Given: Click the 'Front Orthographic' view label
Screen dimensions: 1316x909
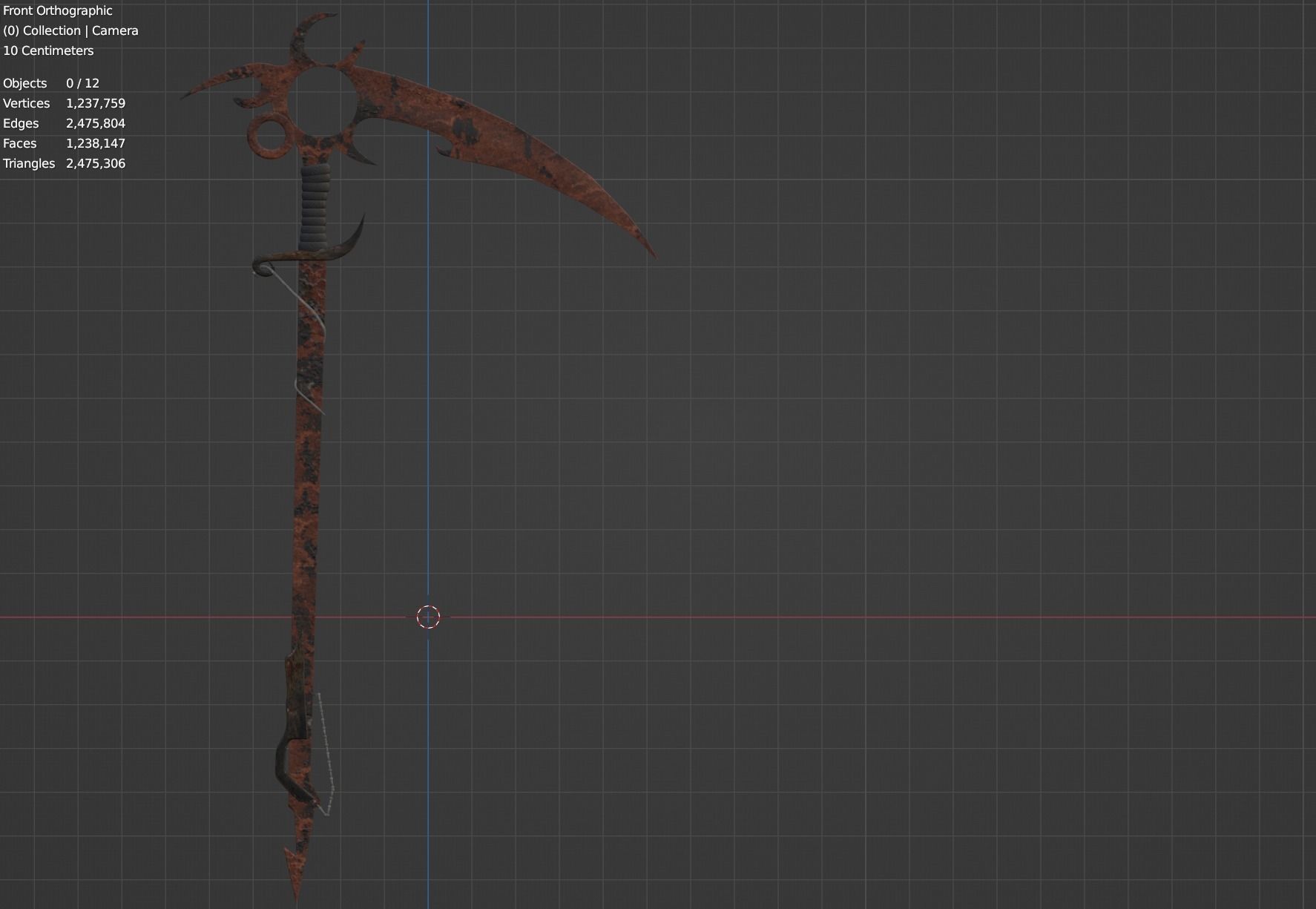Looking at the screenshot, I should [x=58, y=10].
